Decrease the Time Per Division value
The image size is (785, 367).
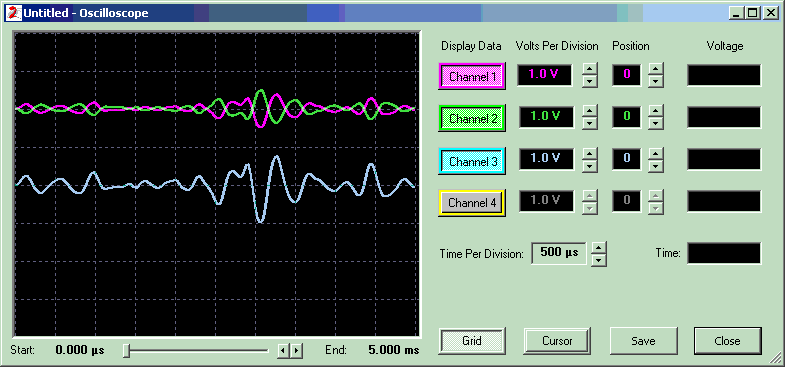point(599,260)
